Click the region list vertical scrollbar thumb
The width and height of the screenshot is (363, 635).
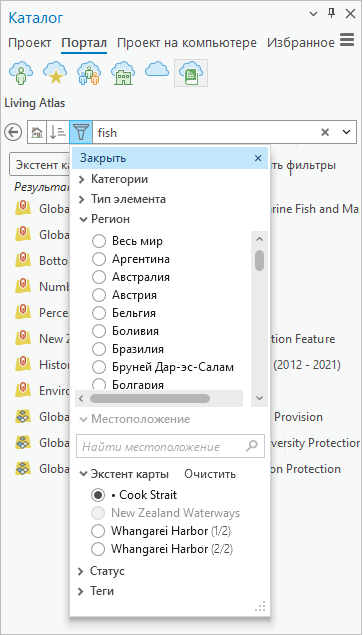[260, 260]
